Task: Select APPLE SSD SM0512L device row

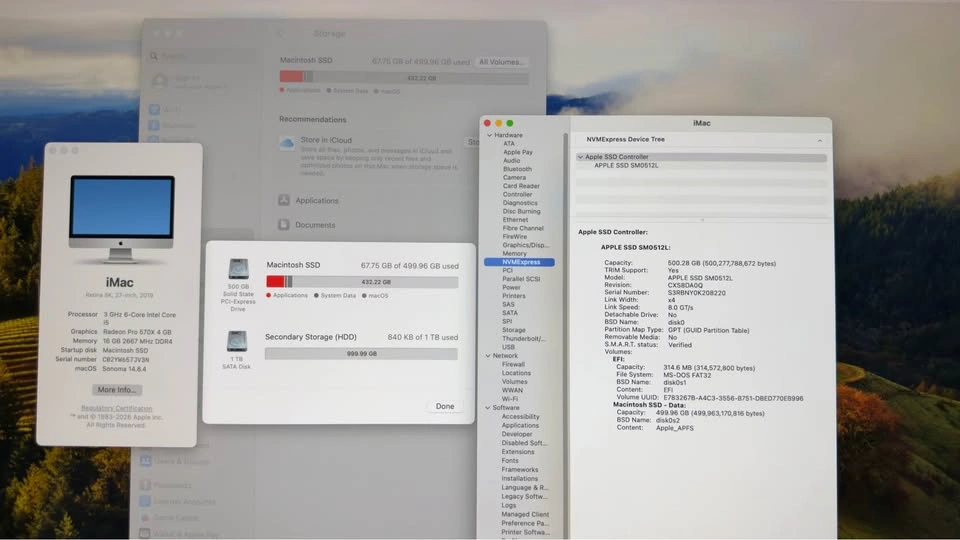Action: click(x=626, y=165)
